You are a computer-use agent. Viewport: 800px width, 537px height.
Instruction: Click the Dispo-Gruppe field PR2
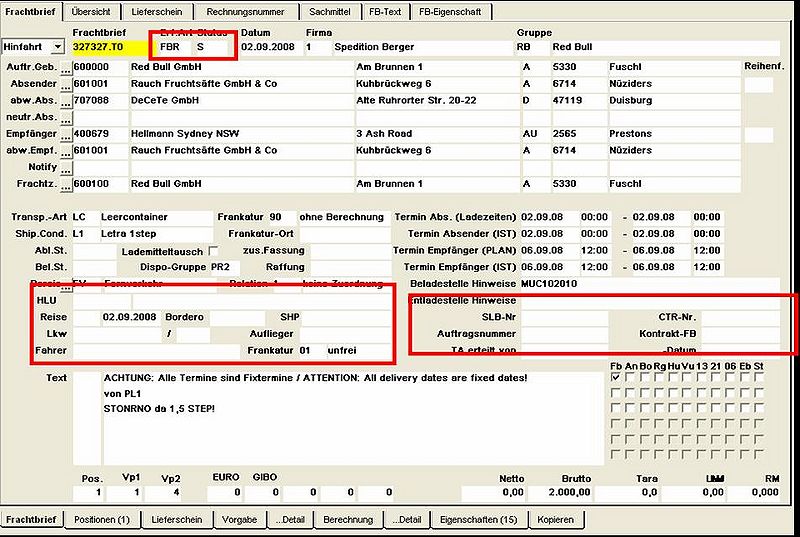pos(224,267)
